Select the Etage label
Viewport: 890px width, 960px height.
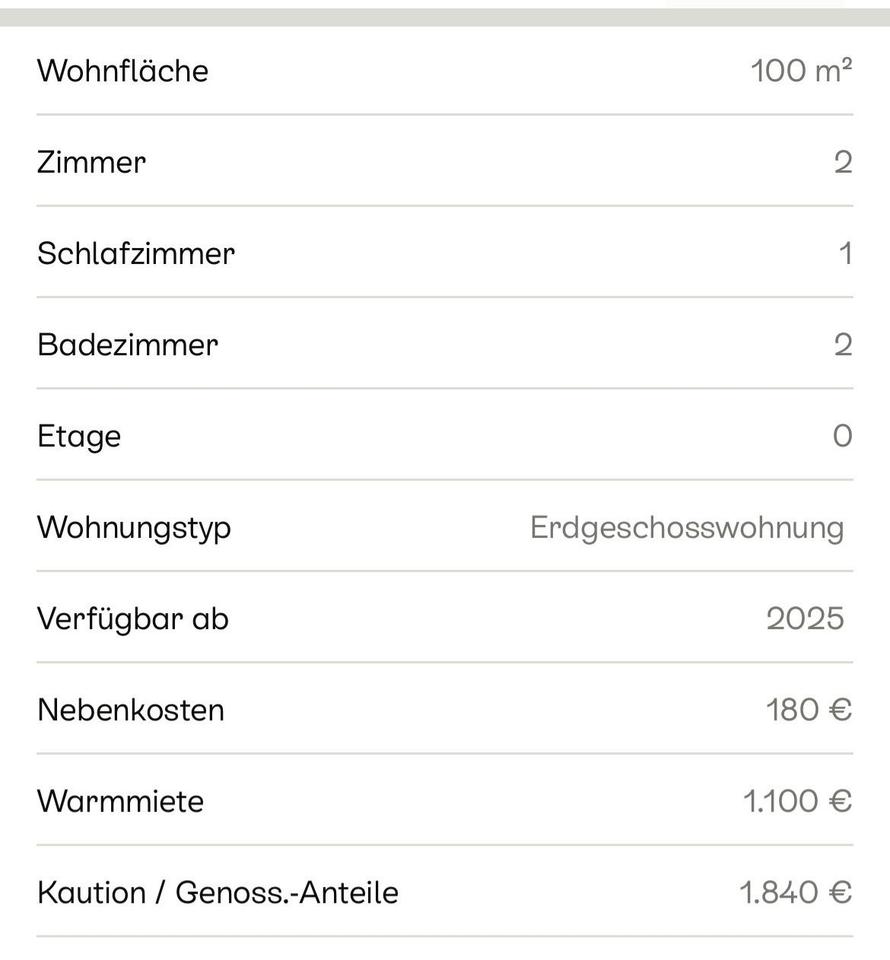(x=79, y=437)
